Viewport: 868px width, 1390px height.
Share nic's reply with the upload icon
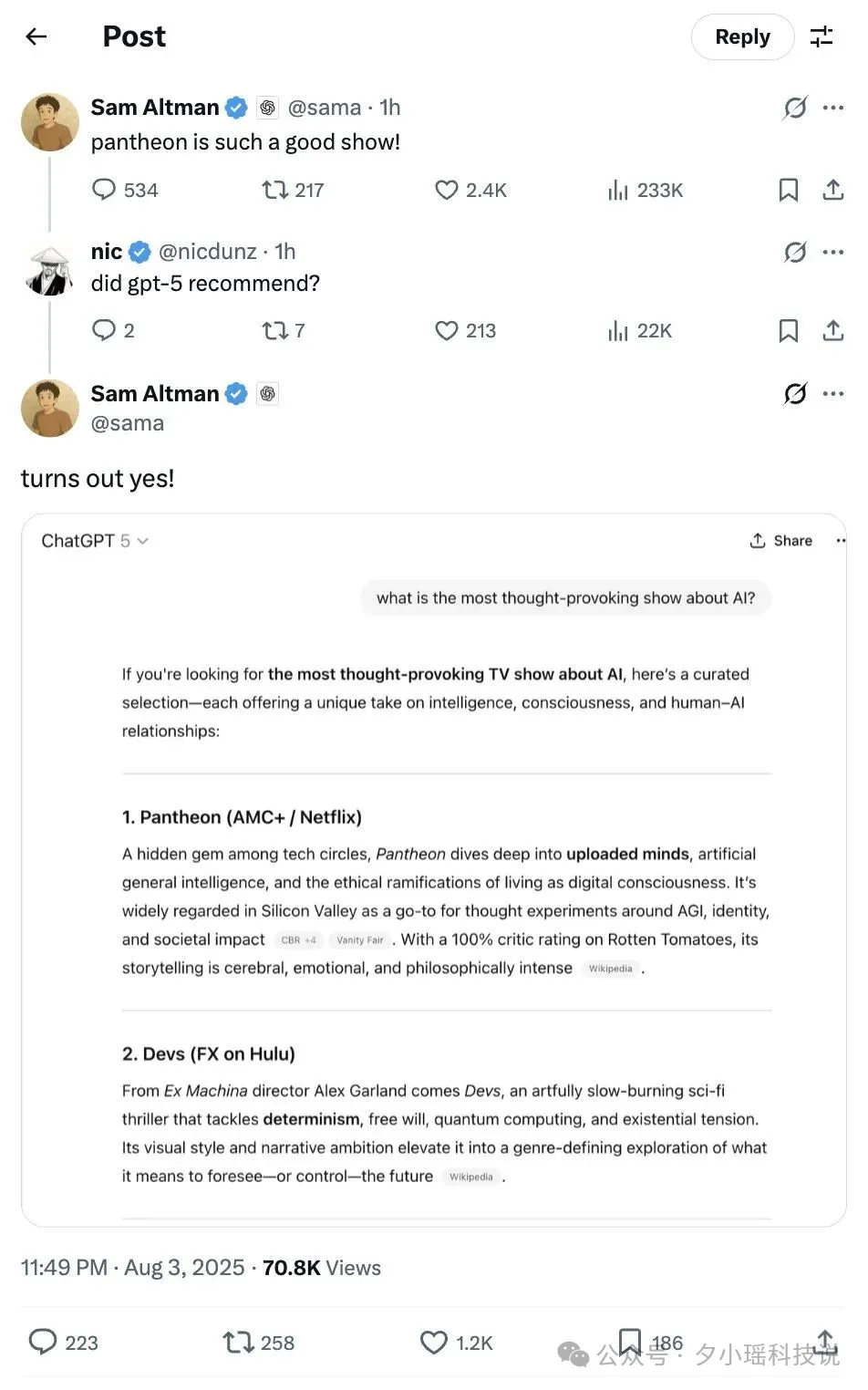tap(832, 330)
